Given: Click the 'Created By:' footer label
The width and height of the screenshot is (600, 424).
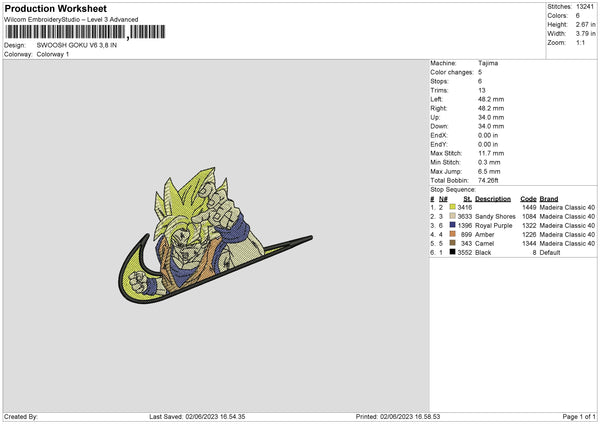Looking at the screenshot, I should point(21,417).
